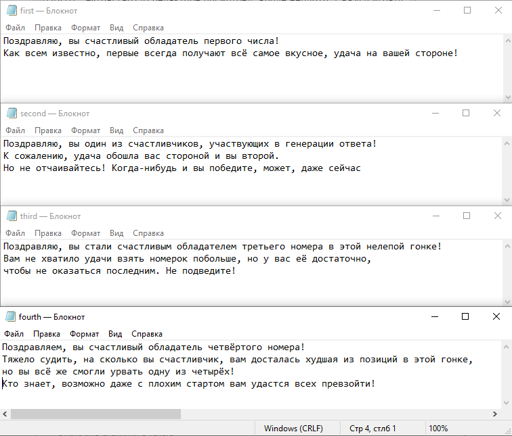Click scroll-up arrow in second window

pos(507,144)
